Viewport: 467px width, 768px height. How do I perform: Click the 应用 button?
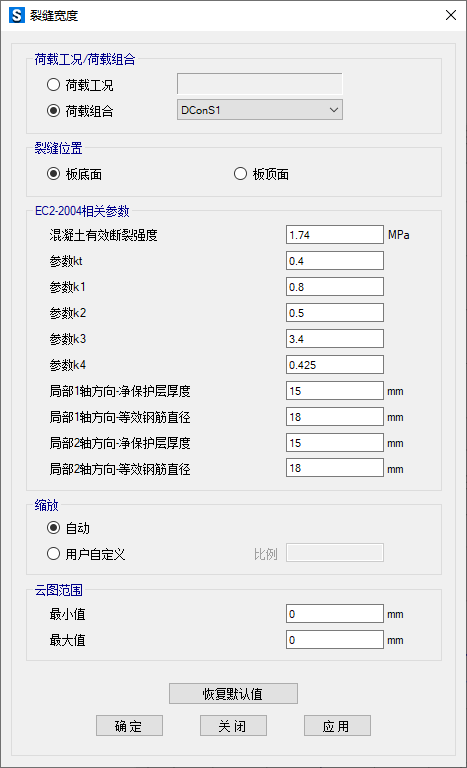tap(337, 725)
